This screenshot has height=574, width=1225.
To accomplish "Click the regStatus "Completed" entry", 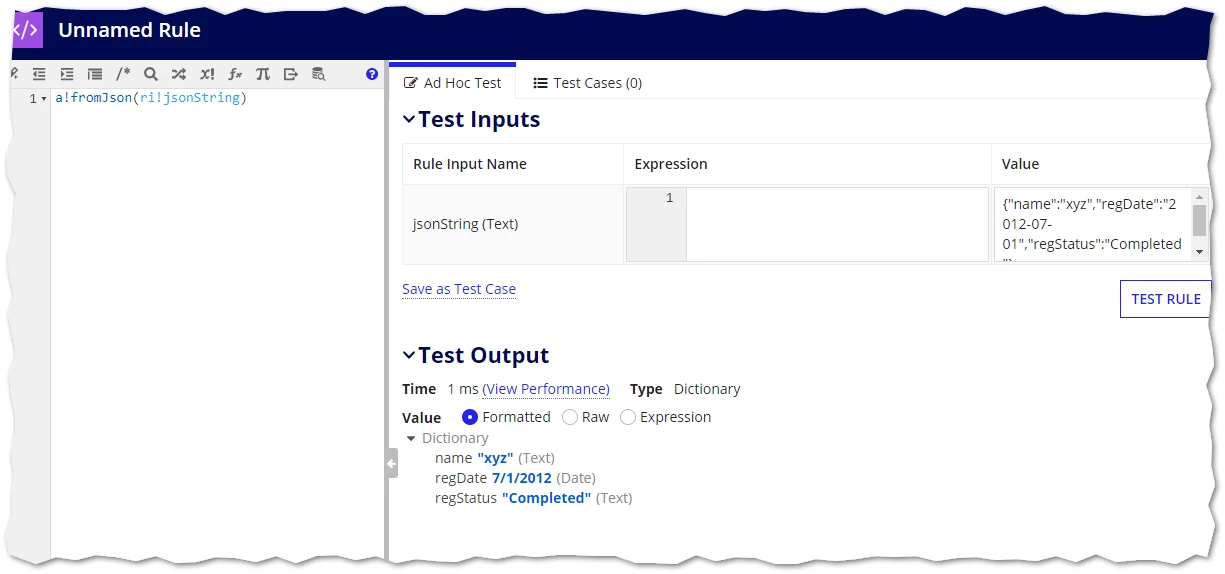I will click(x=533, y=498).
